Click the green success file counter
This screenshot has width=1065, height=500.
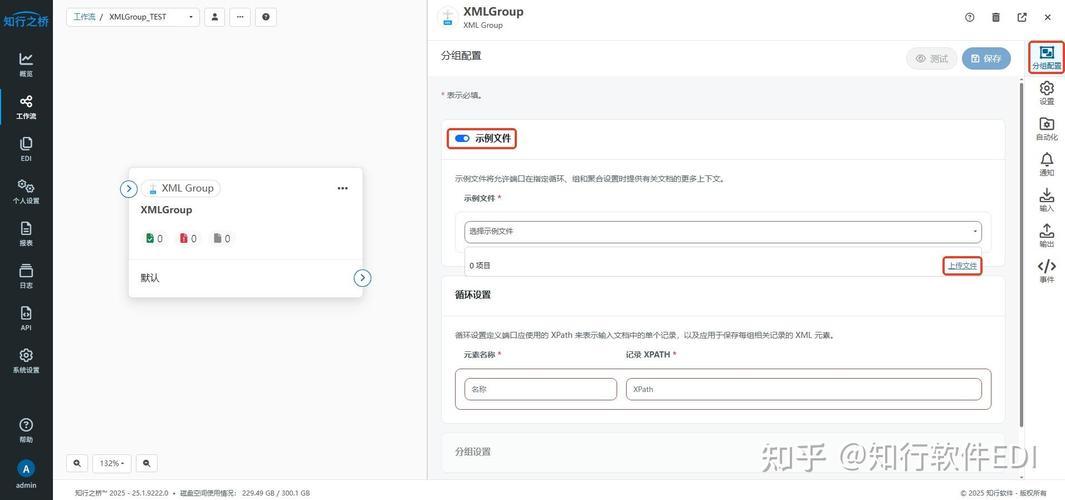[154, 238]
